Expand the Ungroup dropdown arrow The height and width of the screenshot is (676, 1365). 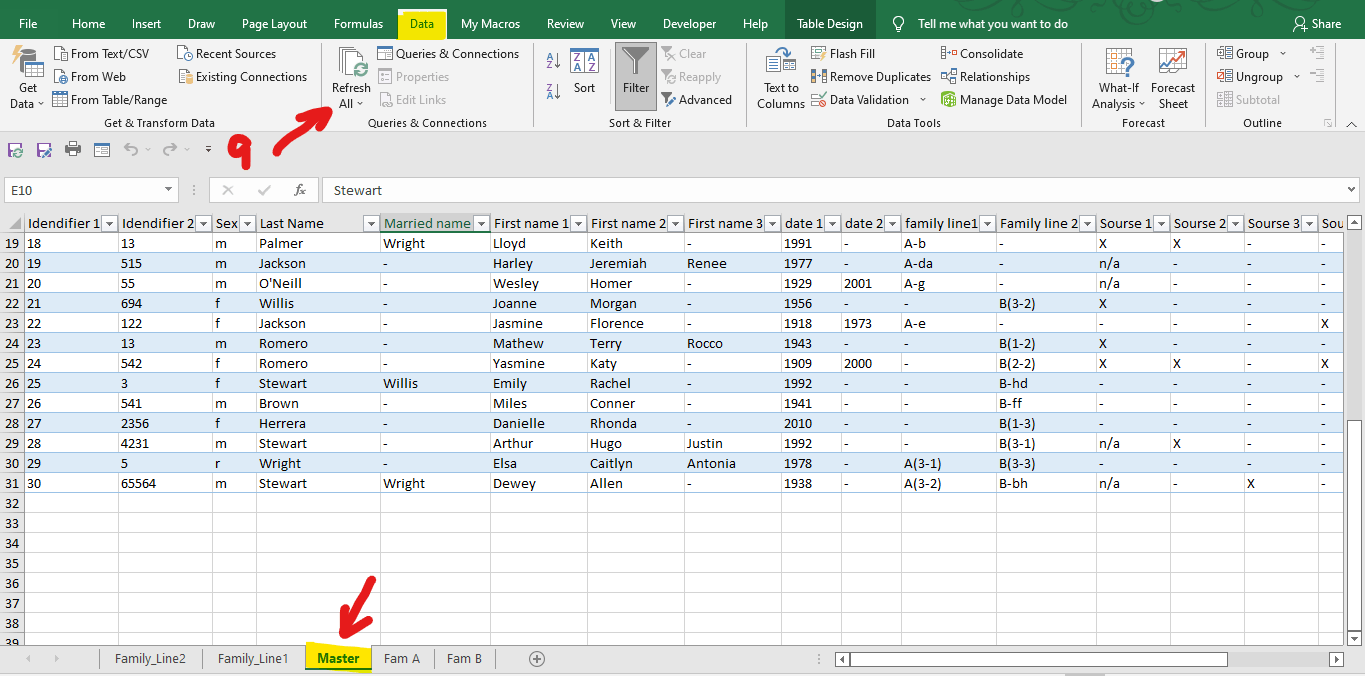coord(1296,77)
